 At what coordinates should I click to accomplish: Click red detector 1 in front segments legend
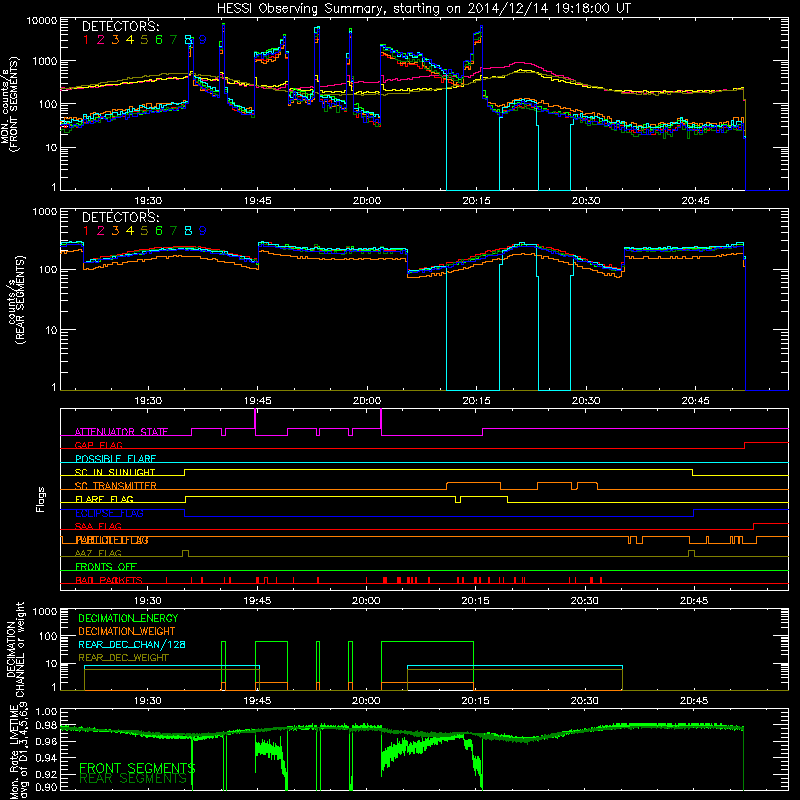click(86, 40)
